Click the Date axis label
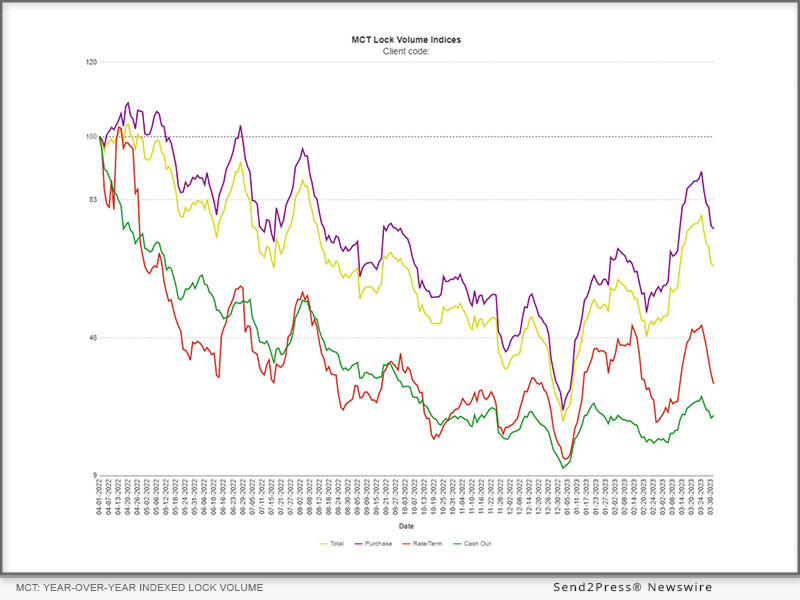800x600 pixels. point(406,525)
